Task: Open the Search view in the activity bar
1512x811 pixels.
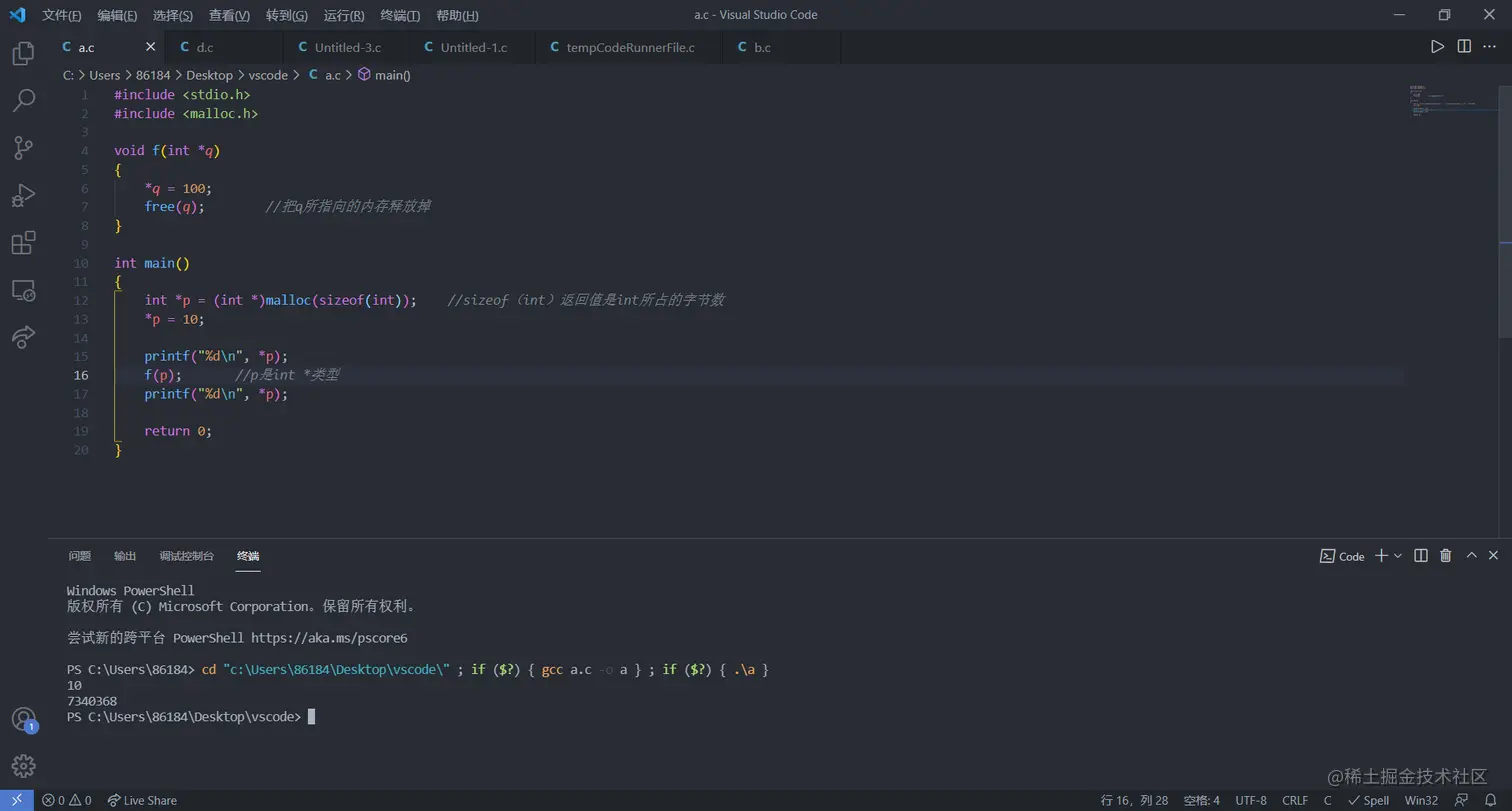Action: [x=23, y=100]
